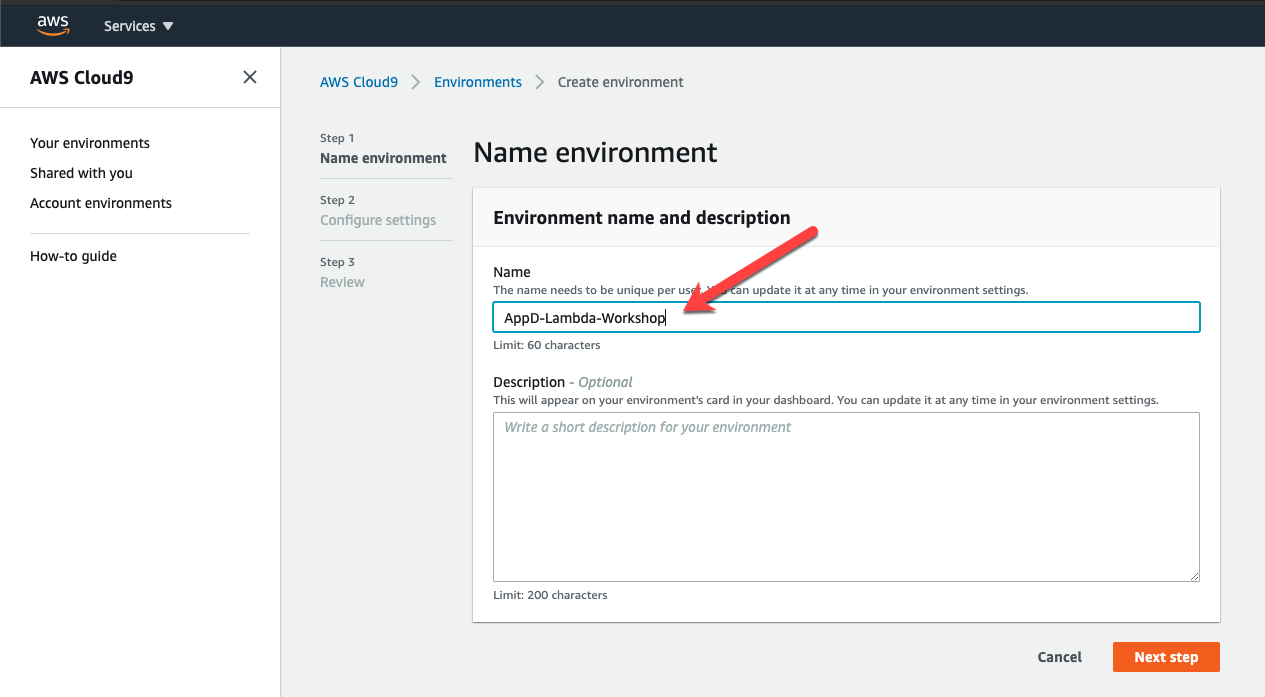Open the How-to guide link
The width and height of the screenshot is (1265, 697).
73,256
